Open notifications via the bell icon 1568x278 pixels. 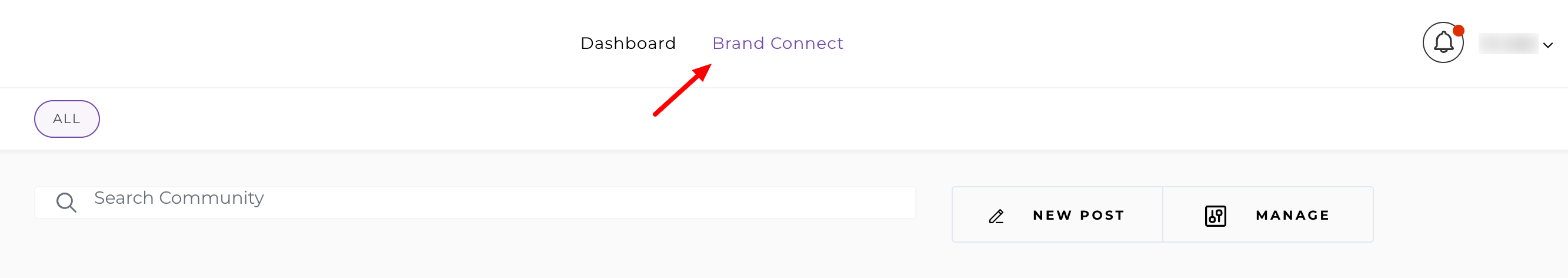[x=1443, y=42]
